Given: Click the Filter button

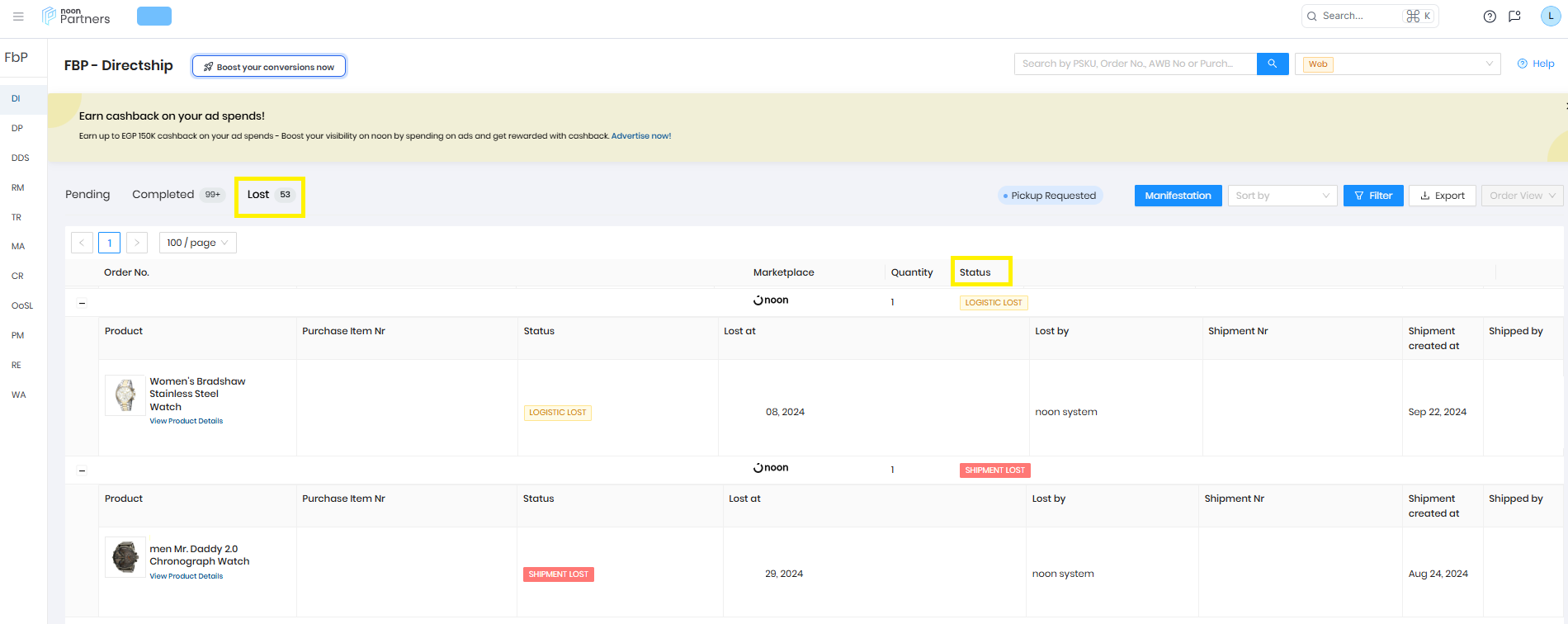Looking at the screenshot, I should click(x=1373, y=196).
